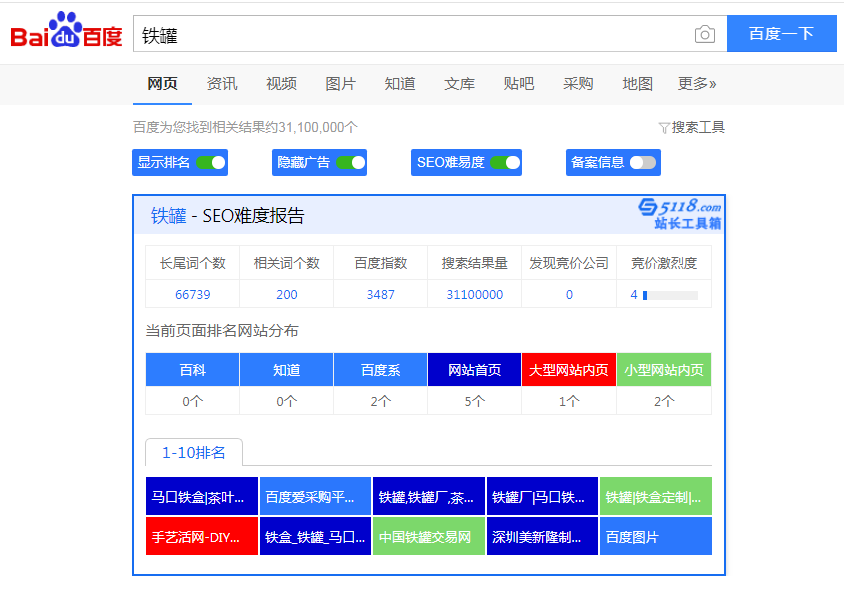Click the red 大型网站内页 header

point(569,370)
